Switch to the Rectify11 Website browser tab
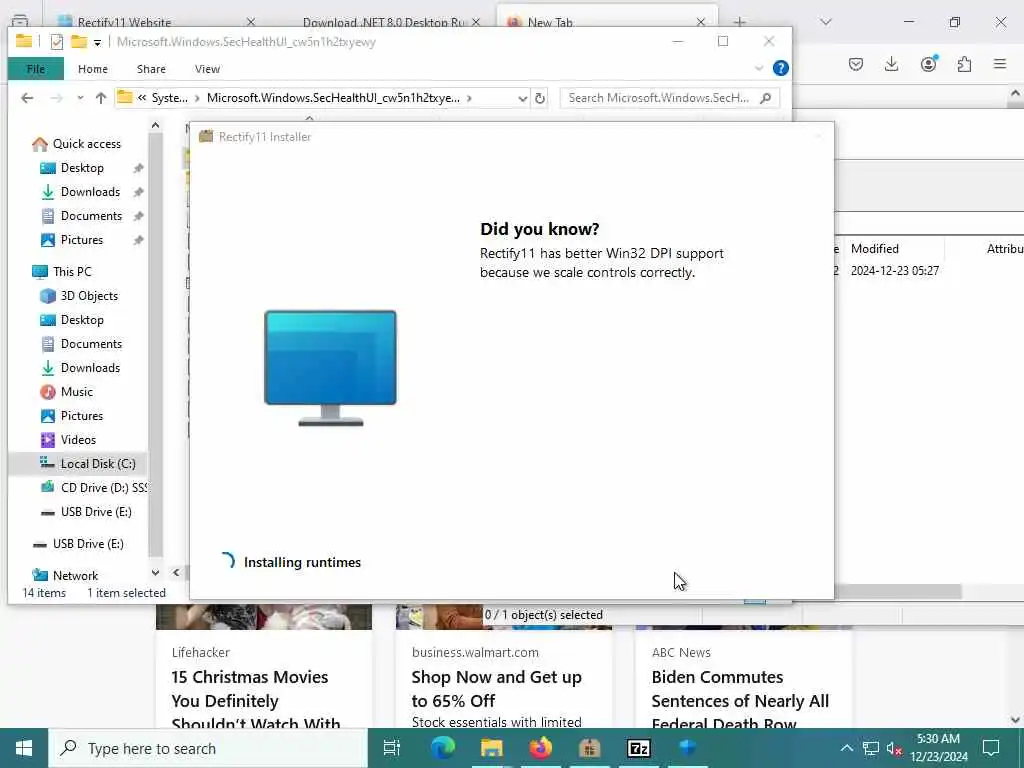Screen dimensions: 1024x768 [x=124, y=22]
